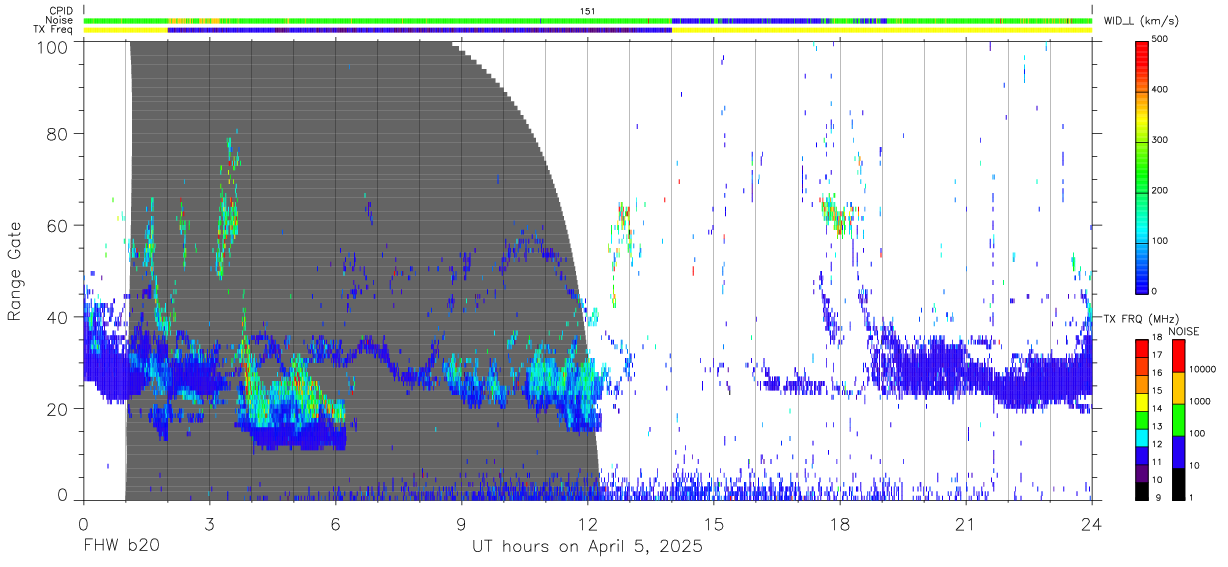Click the 3 UT hour tick
This screenshot has height=567, width=1228.
pos(209,523)
